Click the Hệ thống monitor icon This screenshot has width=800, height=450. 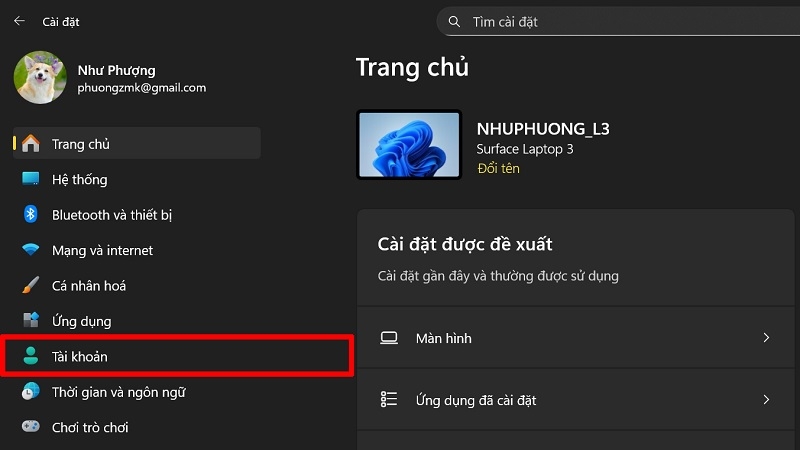point(31,179)
